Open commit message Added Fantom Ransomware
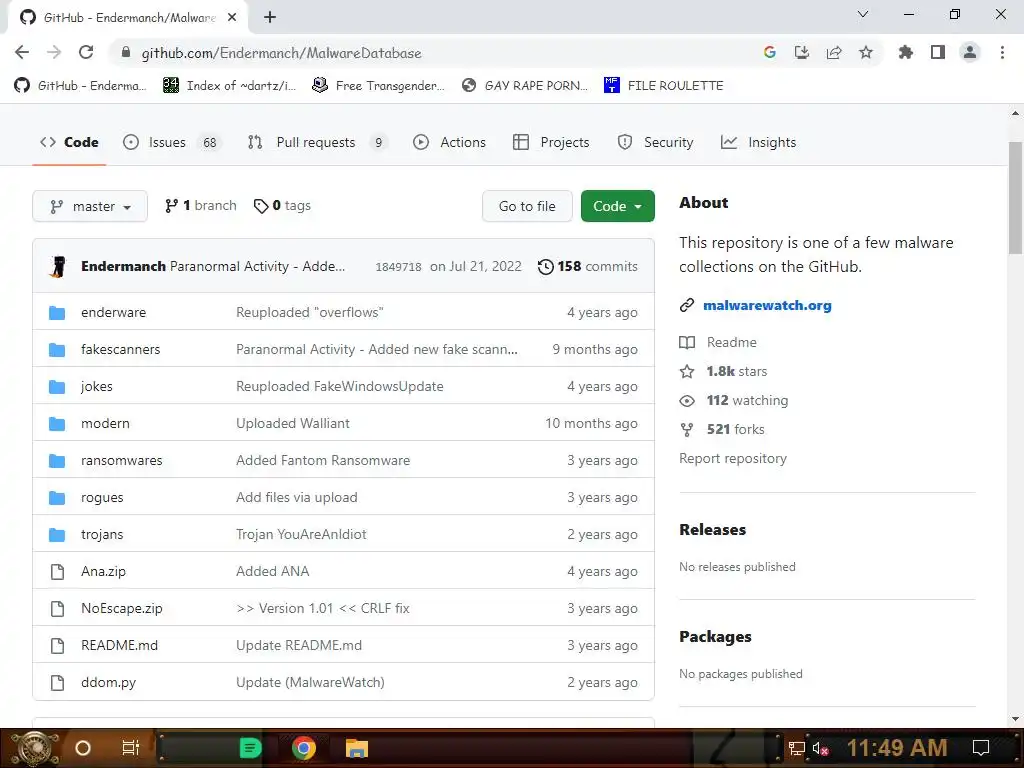The image size is (1024, 768). [323, 460]
